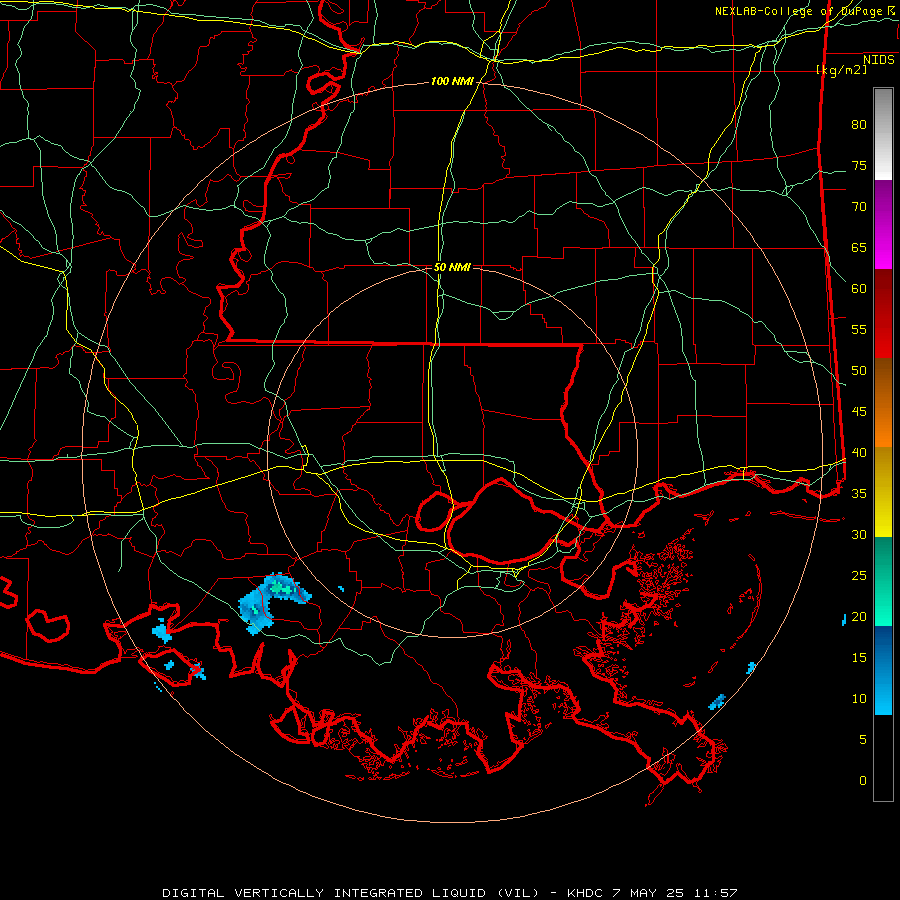This screenshot has width=900, height=900.
Task: Click the kg/m2 units label
Action: click(x=841, y=70)
